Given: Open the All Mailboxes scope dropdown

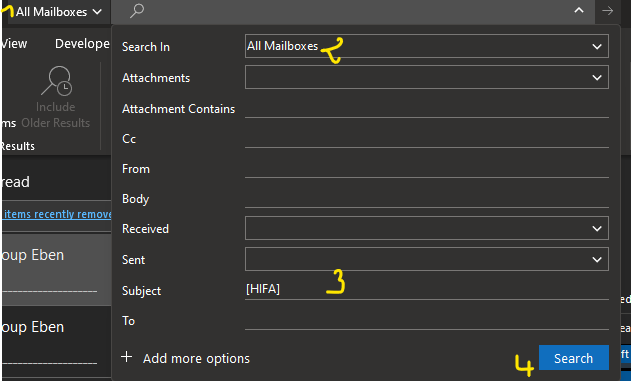Looking at the screenshot, I should tap(55, 12).
